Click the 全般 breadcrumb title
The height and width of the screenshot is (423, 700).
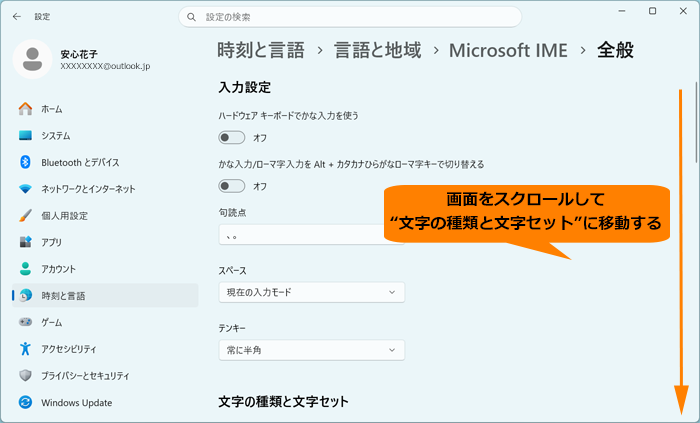tap(615, 50)
